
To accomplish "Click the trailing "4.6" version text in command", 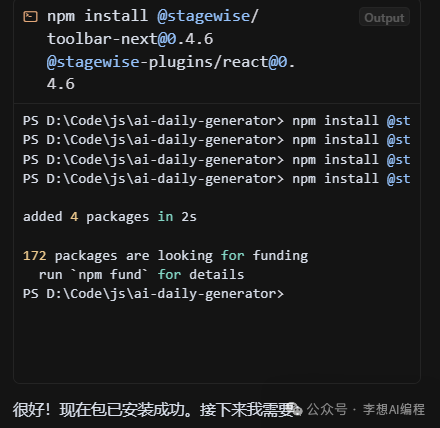I will (x=61, y=84).
